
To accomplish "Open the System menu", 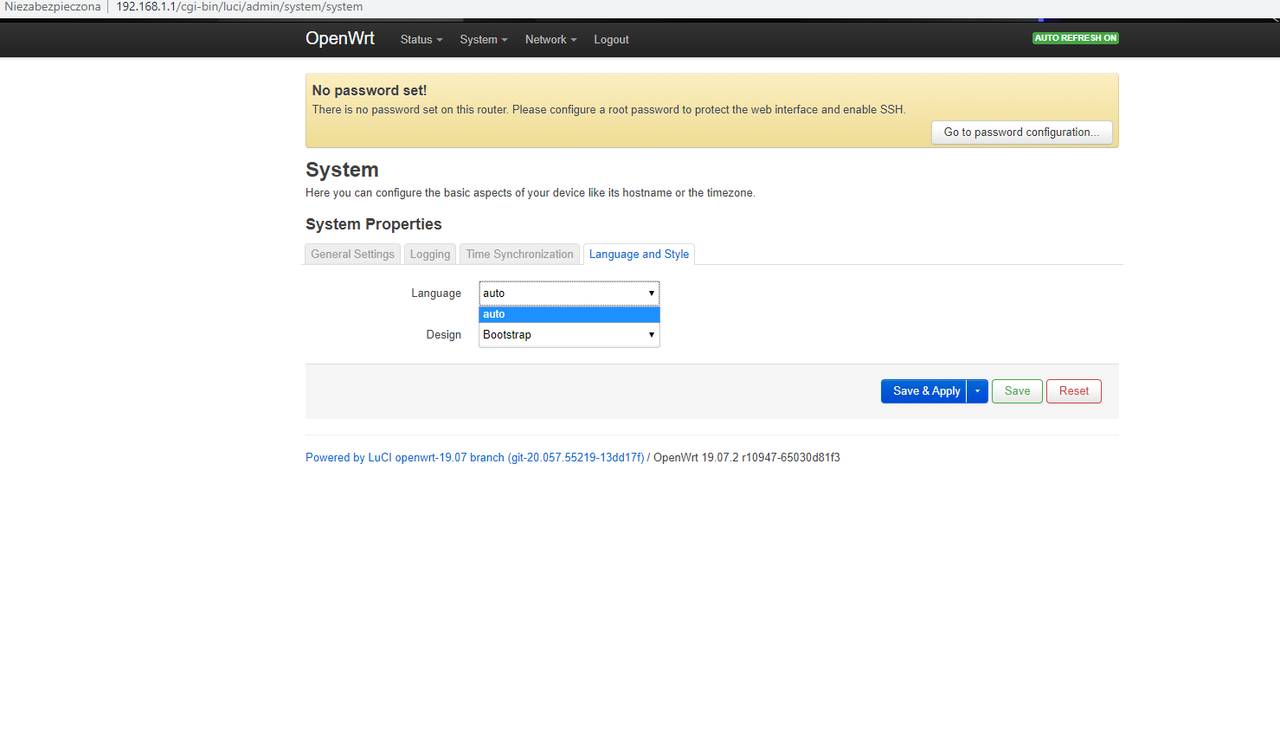I will (484, 40).
